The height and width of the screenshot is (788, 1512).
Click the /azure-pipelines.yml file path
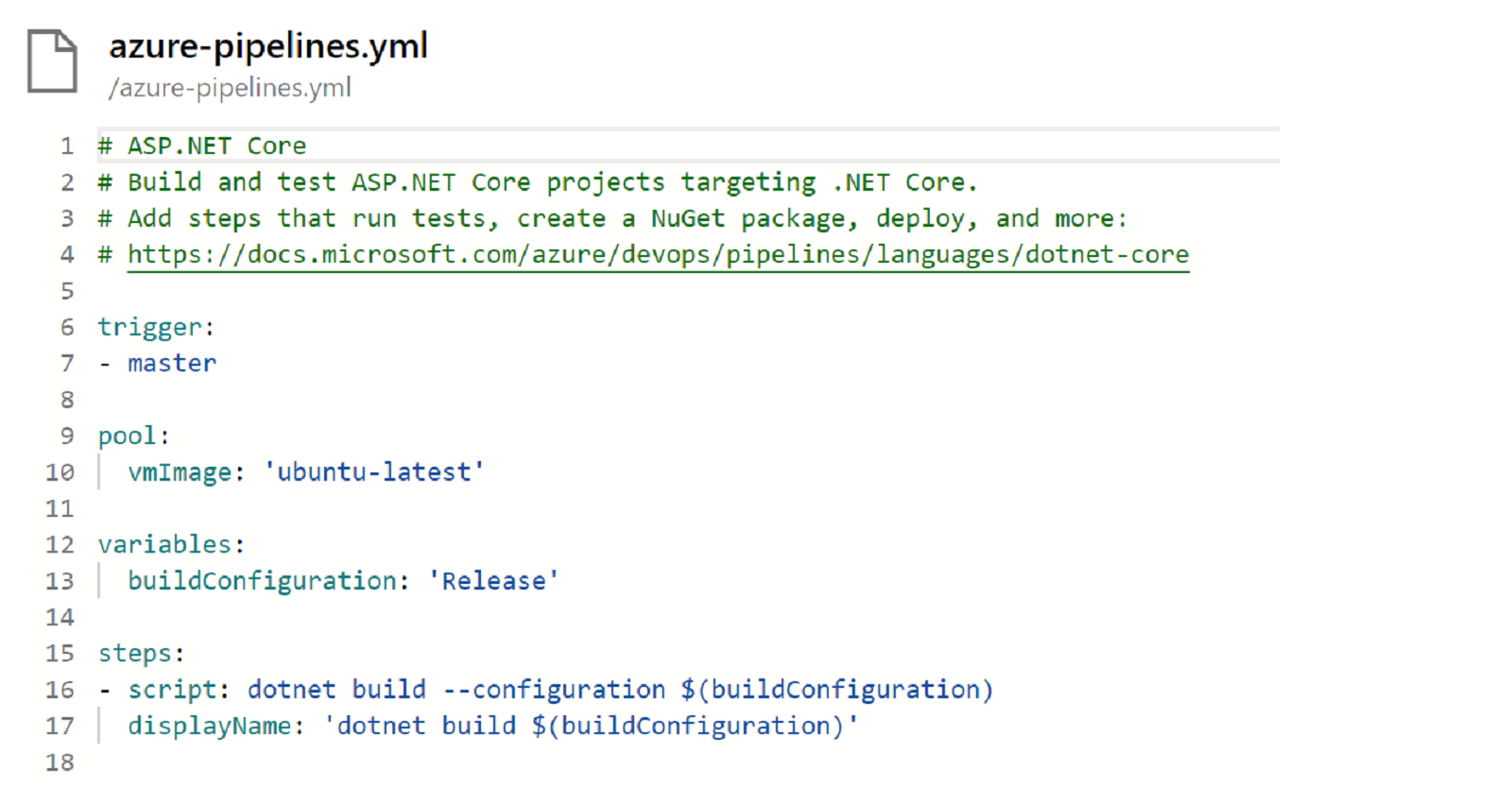click(230, 88)
